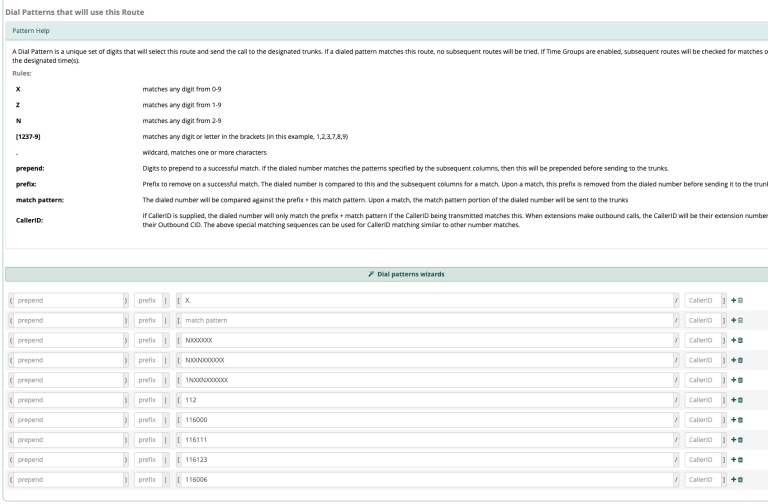Click the prefix field on the 112 row

click(x=148, y=400)
